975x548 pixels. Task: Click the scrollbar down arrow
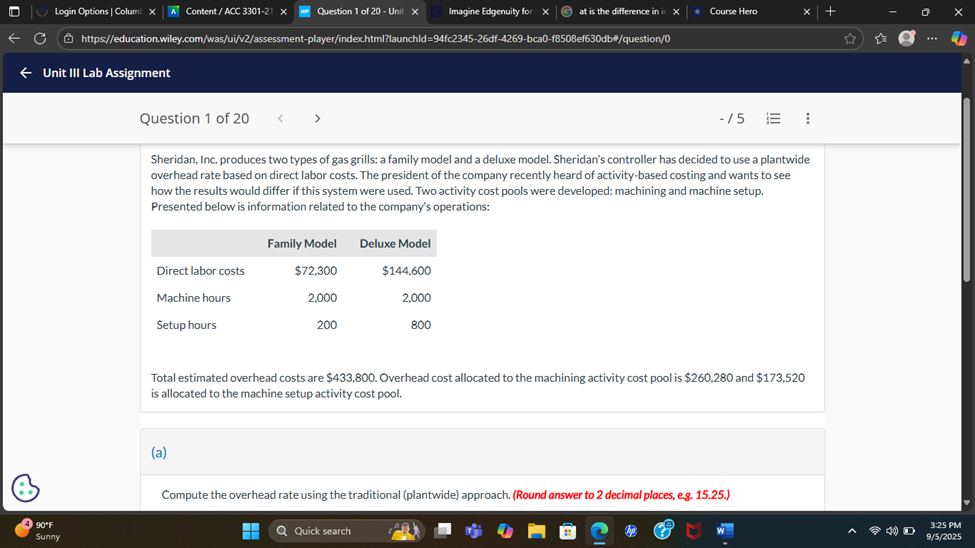(x=966, y=503)
